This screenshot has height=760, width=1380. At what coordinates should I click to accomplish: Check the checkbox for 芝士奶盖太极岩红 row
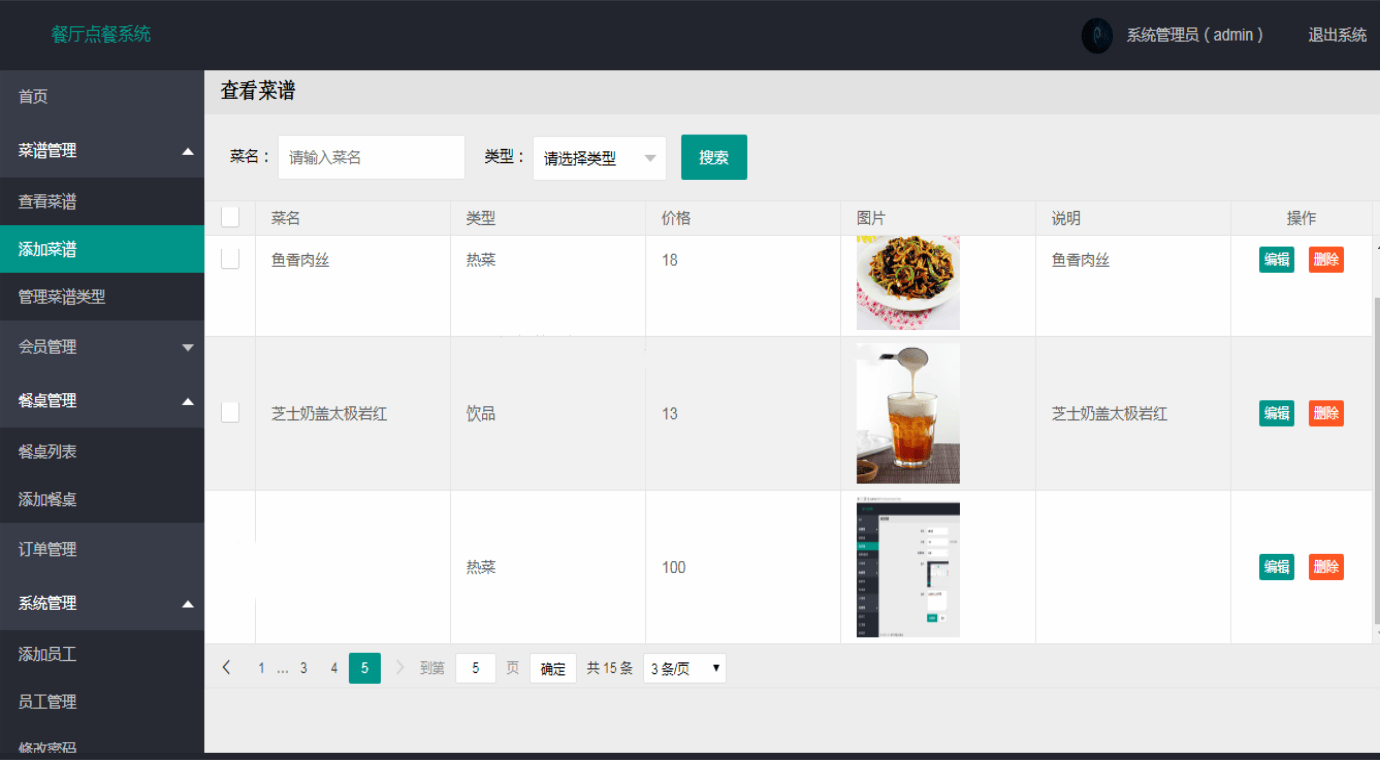[x=229, y=412]
